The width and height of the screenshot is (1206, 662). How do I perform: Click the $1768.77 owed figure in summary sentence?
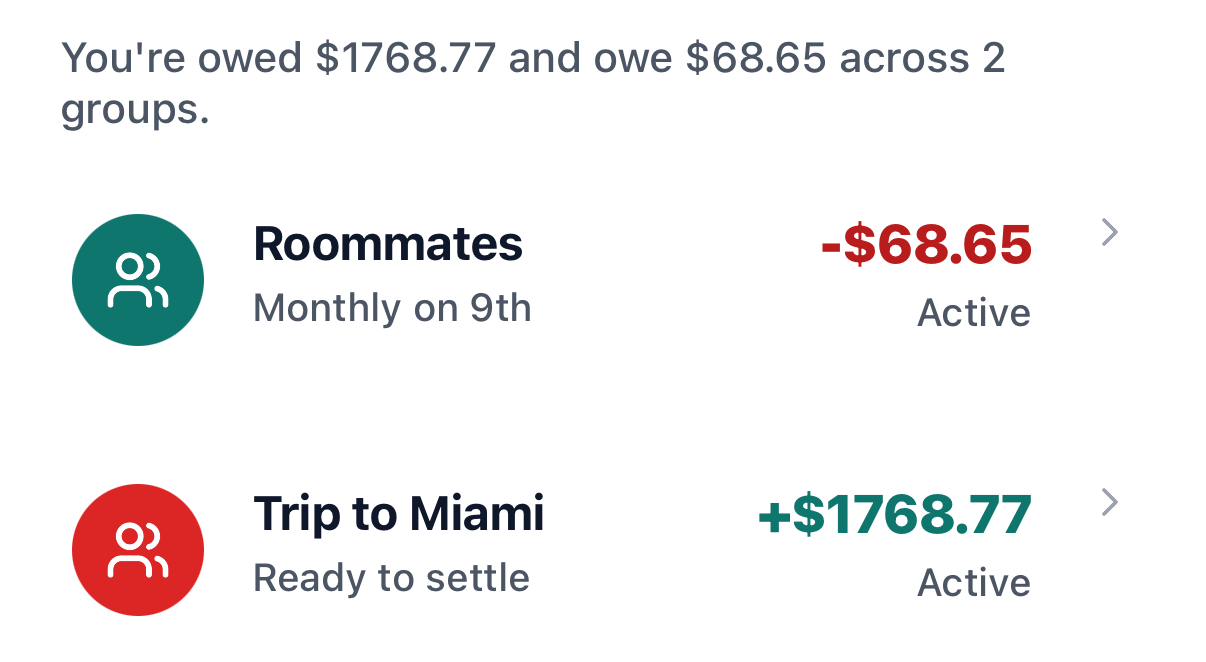coord(406,58)
